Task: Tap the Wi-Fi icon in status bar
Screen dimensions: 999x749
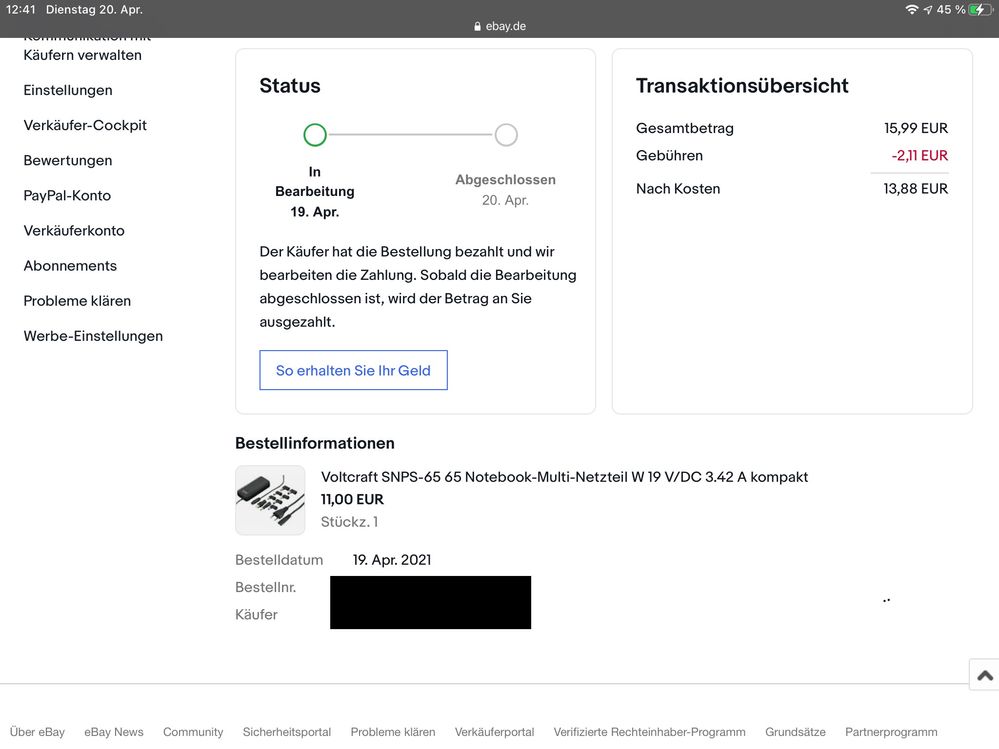Action: click(911, 10)
